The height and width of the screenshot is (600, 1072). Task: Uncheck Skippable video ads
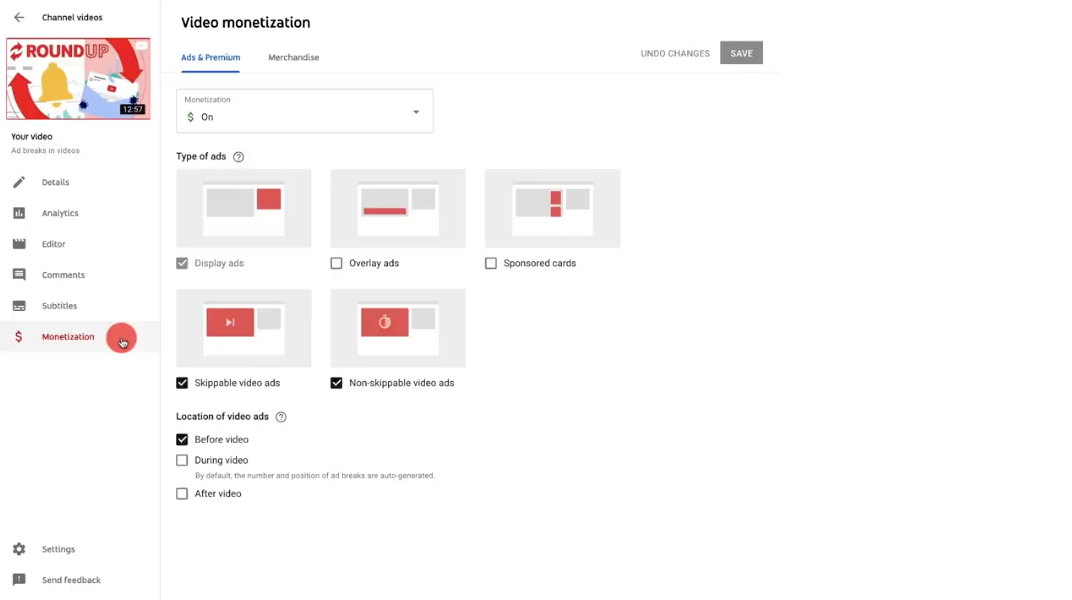point(182,383)
